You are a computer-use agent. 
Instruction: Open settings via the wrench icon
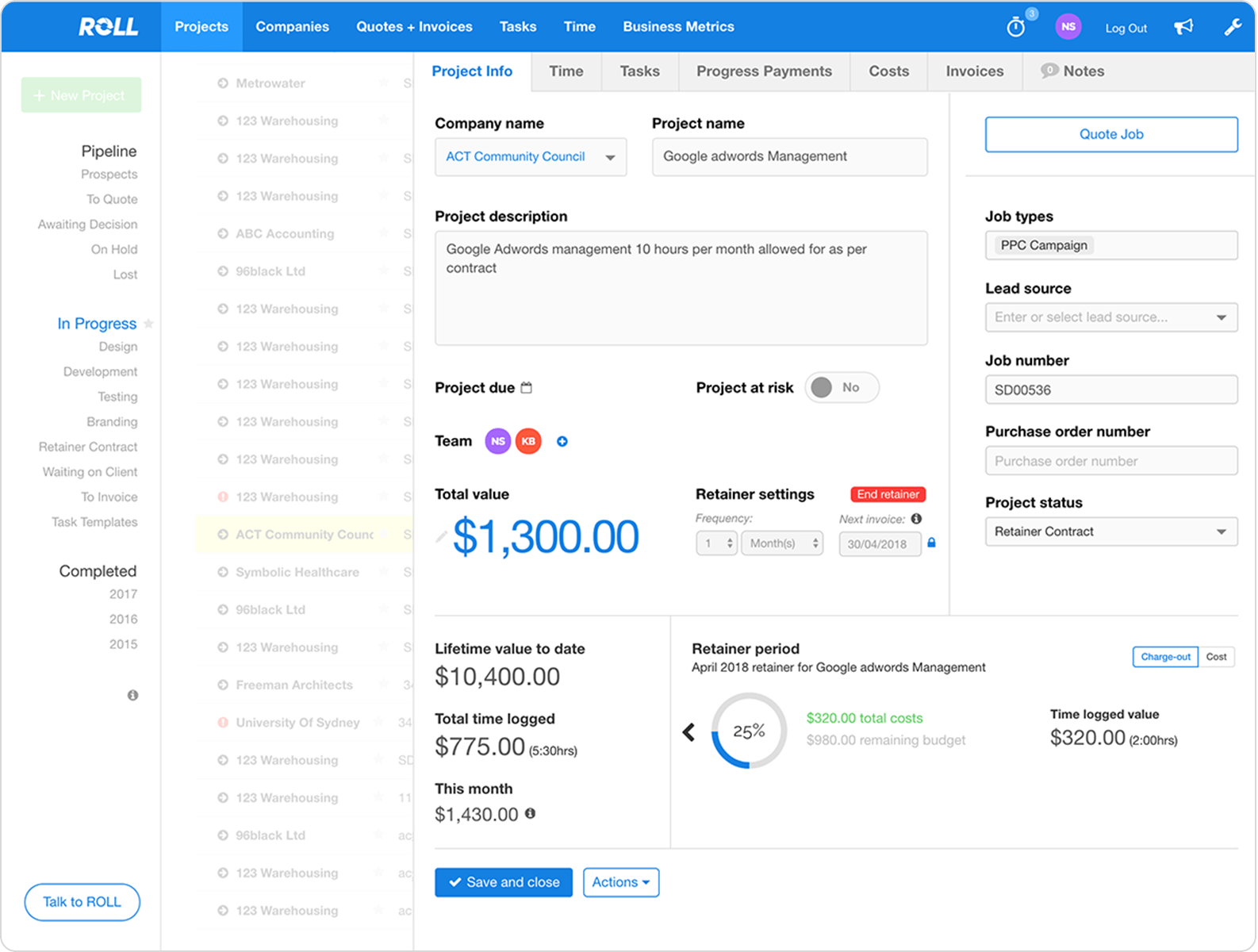pyautogui.click(x=1232, y=27)
